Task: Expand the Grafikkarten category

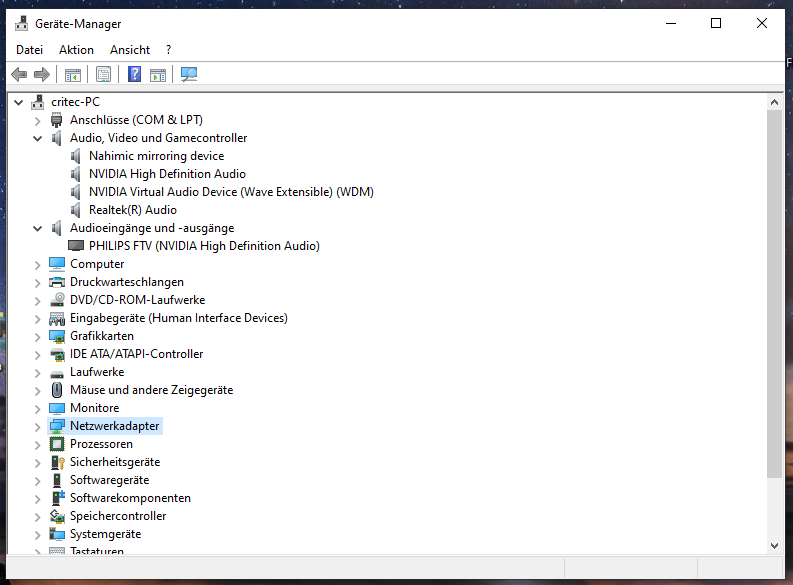Action: [38, 336]
